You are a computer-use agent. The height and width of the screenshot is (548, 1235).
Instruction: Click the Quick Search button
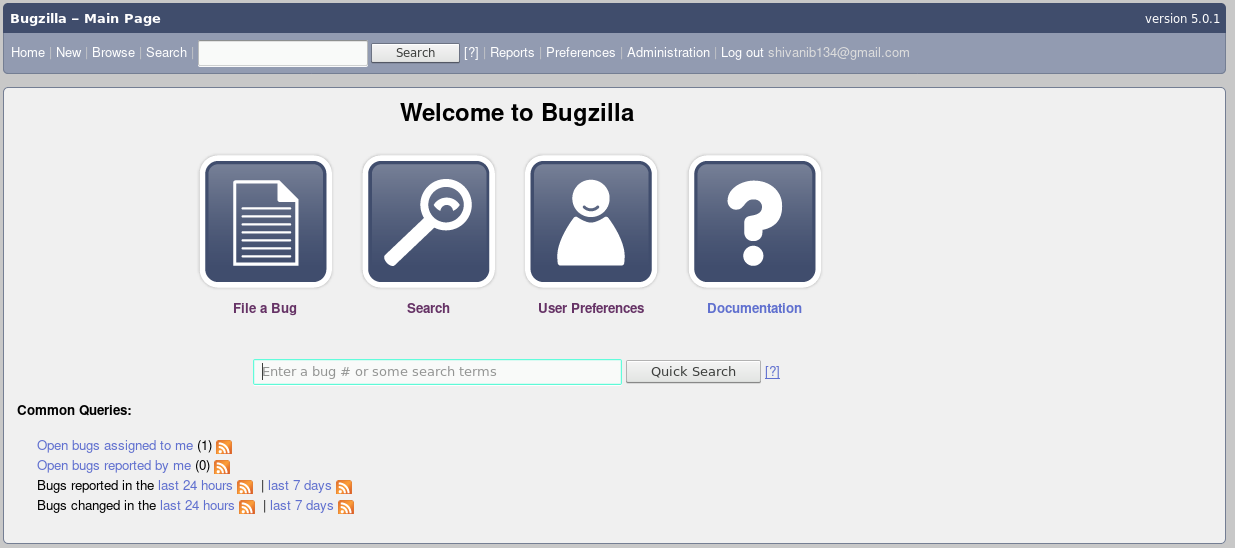693,372
